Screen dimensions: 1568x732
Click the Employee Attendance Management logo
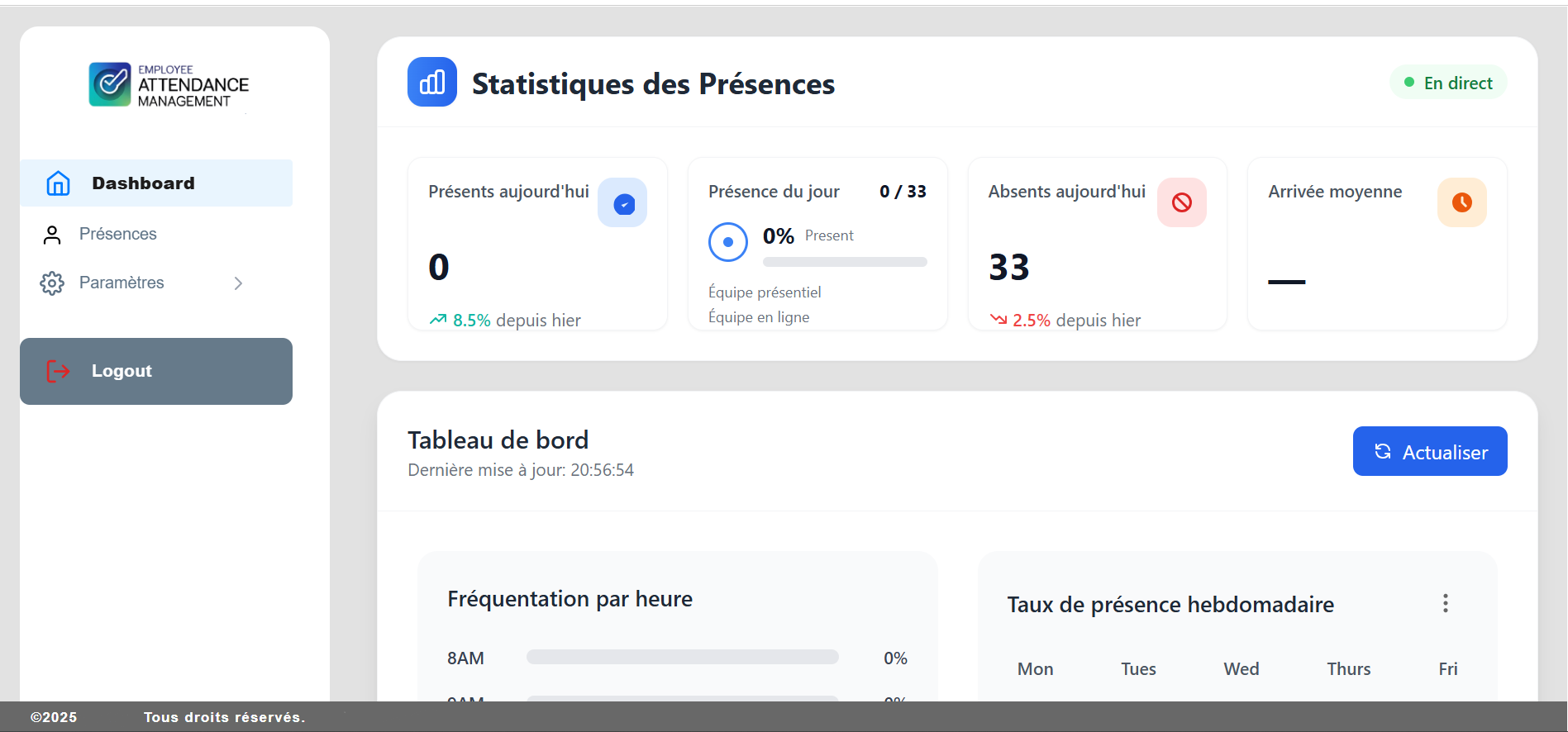pyautogui.click(x=169, y=85)
